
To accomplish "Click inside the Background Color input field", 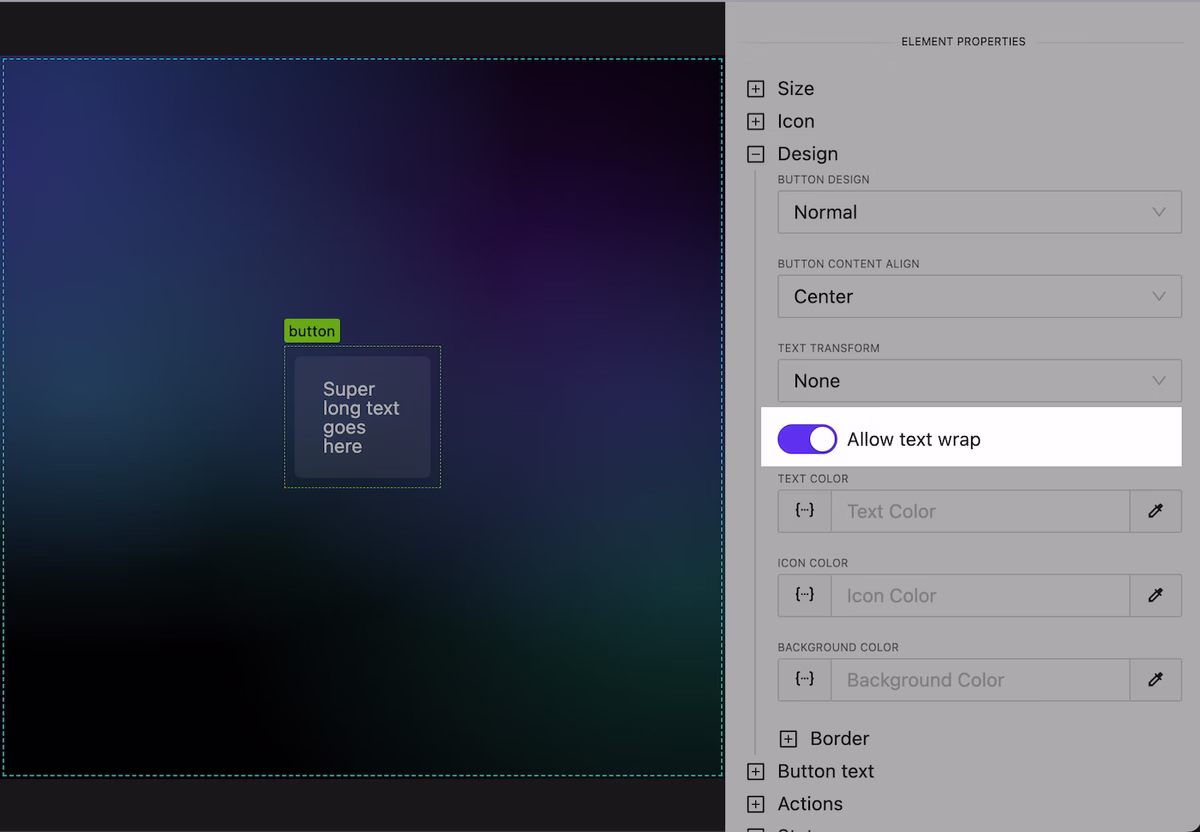I will (980, 680).
